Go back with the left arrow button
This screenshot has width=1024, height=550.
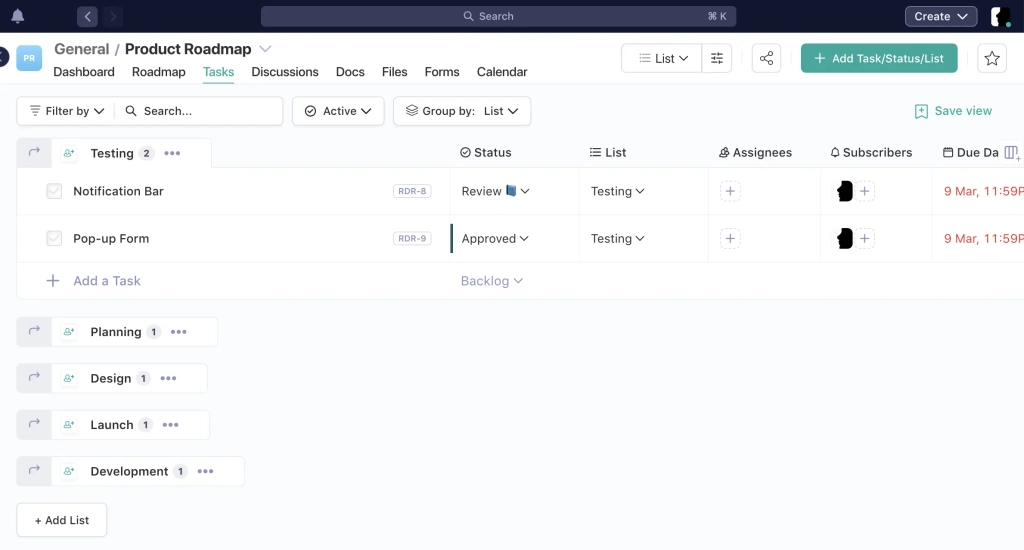coord(88,16)
